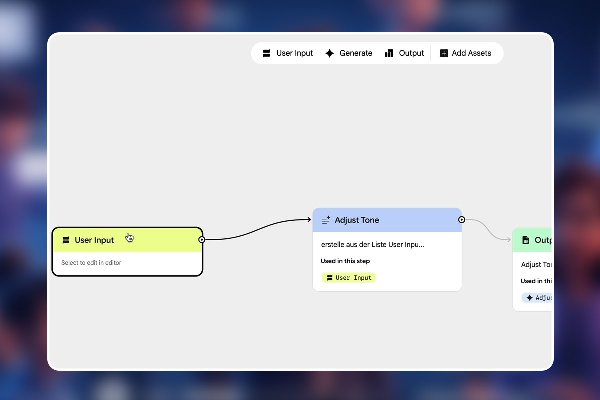Screen dimensions: 600x400
Task: Click the 'Adjust To' text in Output node
Action: coord(536,264)
